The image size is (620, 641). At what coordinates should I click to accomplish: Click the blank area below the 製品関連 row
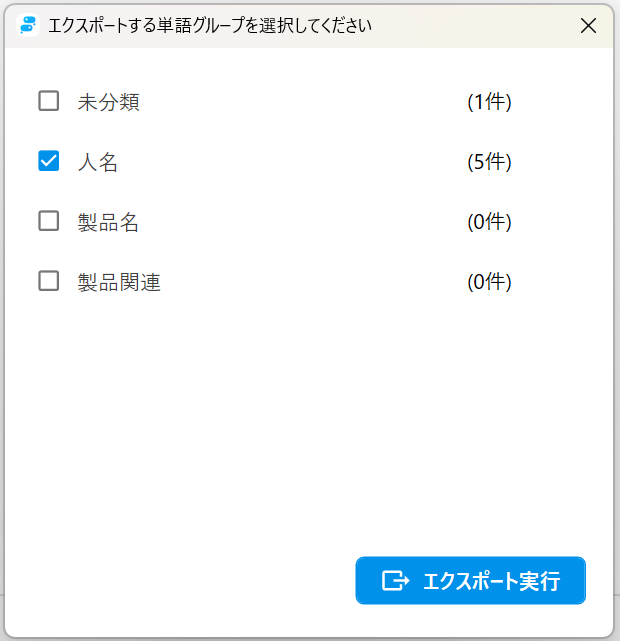(300, 420)
